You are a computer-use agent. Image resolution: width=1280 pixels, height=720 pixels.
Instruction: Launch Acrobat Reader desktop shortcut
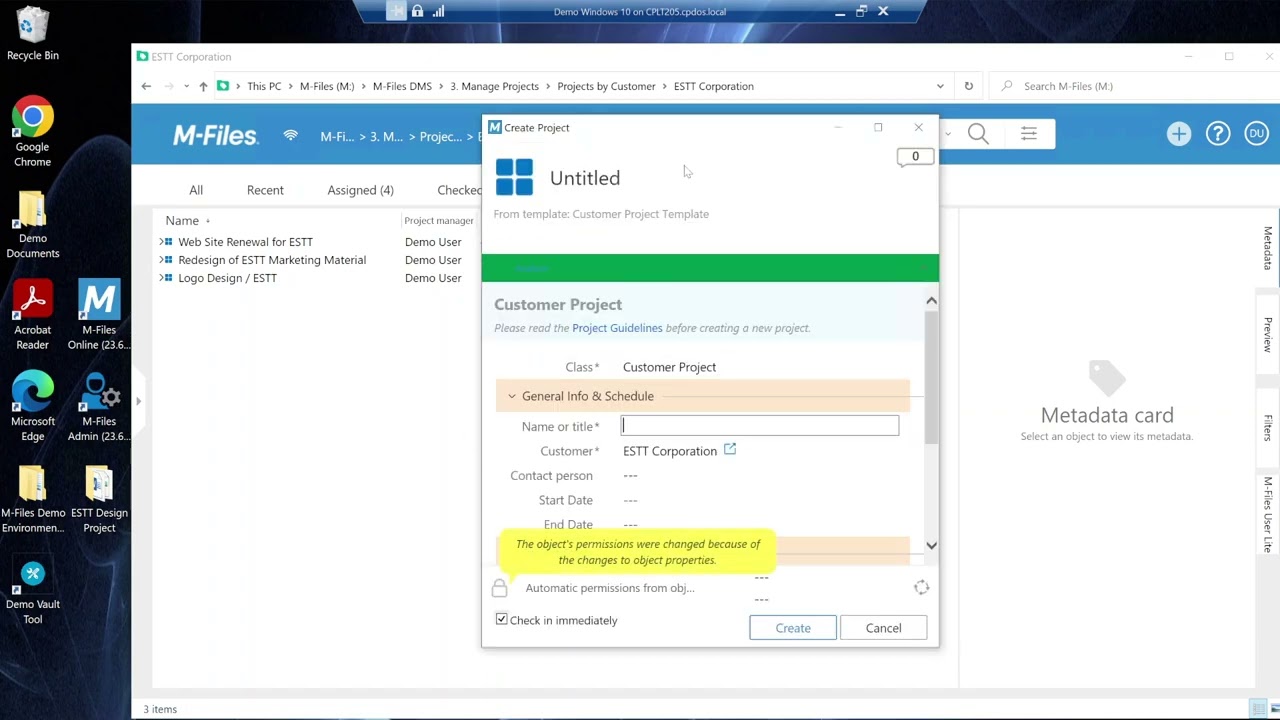point(32,315)
